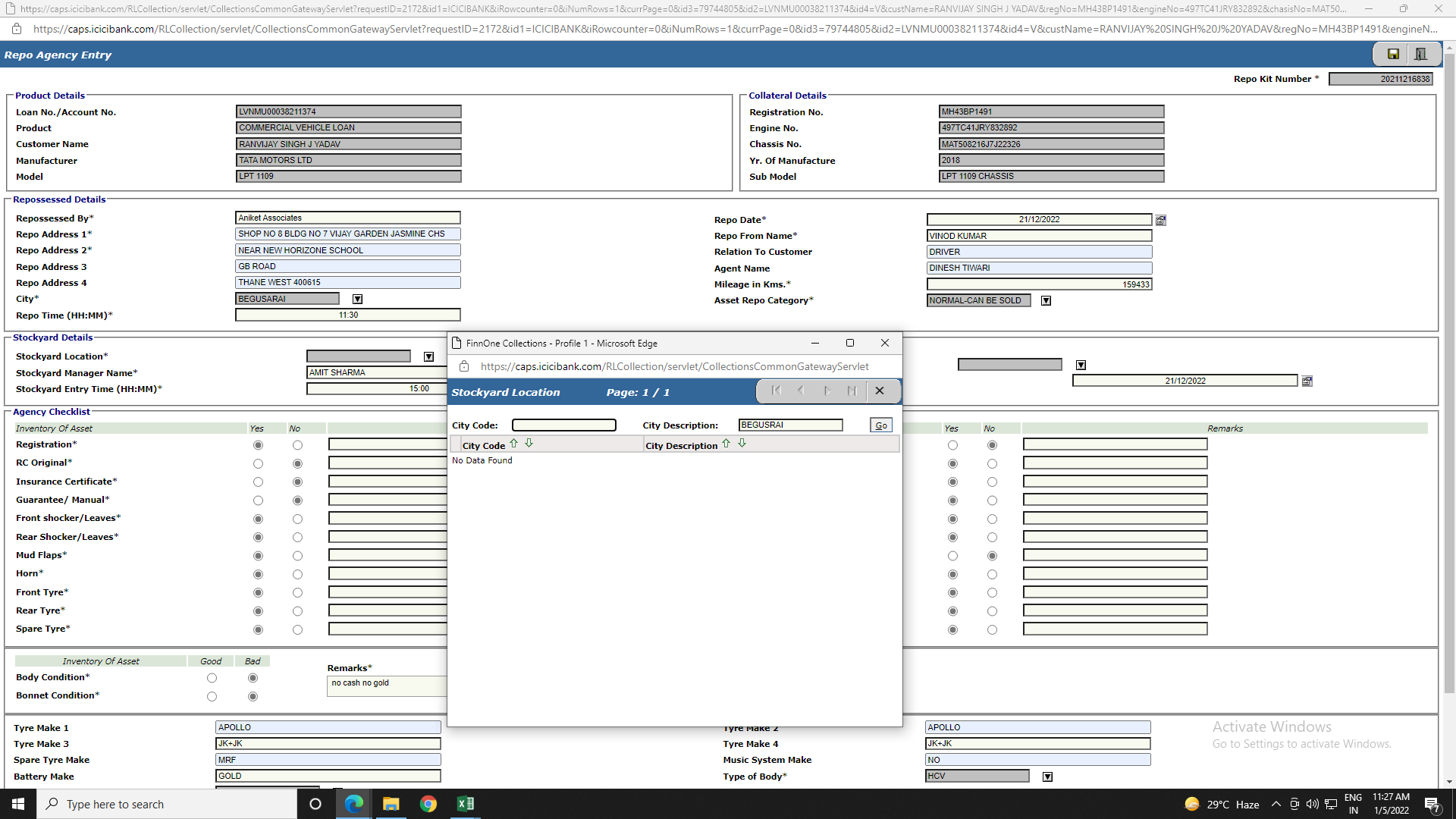Screen dimensions: 1456x819
Task: Sort City Description descending with down arrow
Action: (x=742, y=444)
